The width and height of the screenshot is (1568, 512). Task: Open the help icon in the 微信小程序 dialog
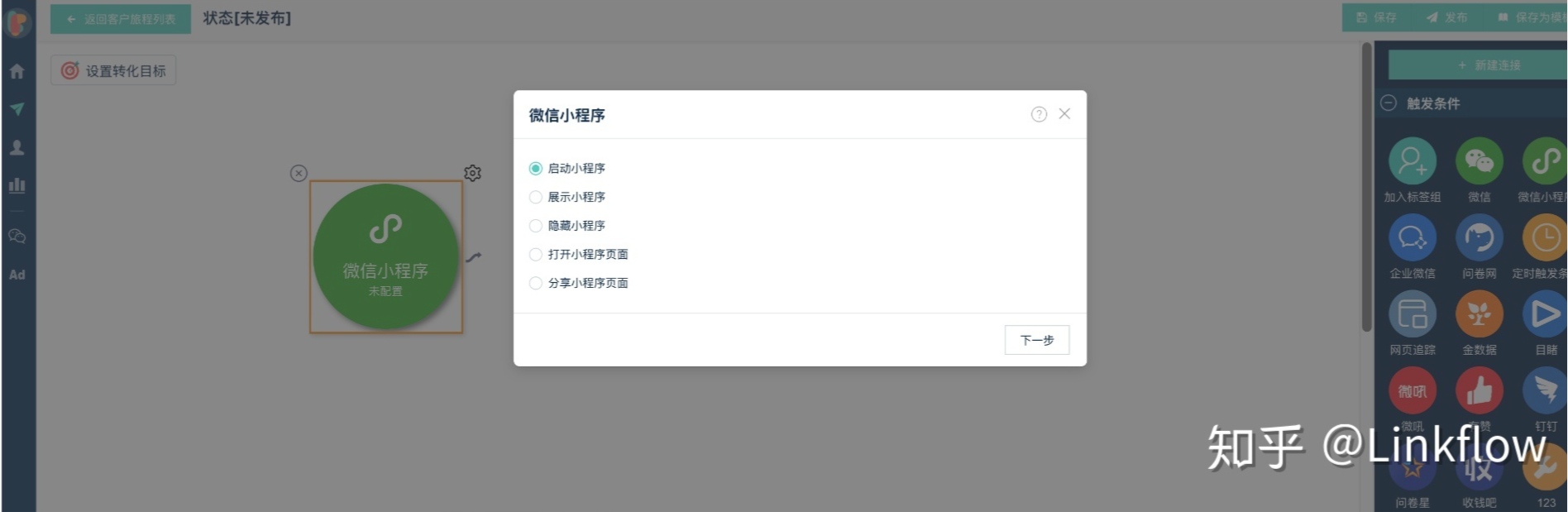click(x=1039, y=114)
